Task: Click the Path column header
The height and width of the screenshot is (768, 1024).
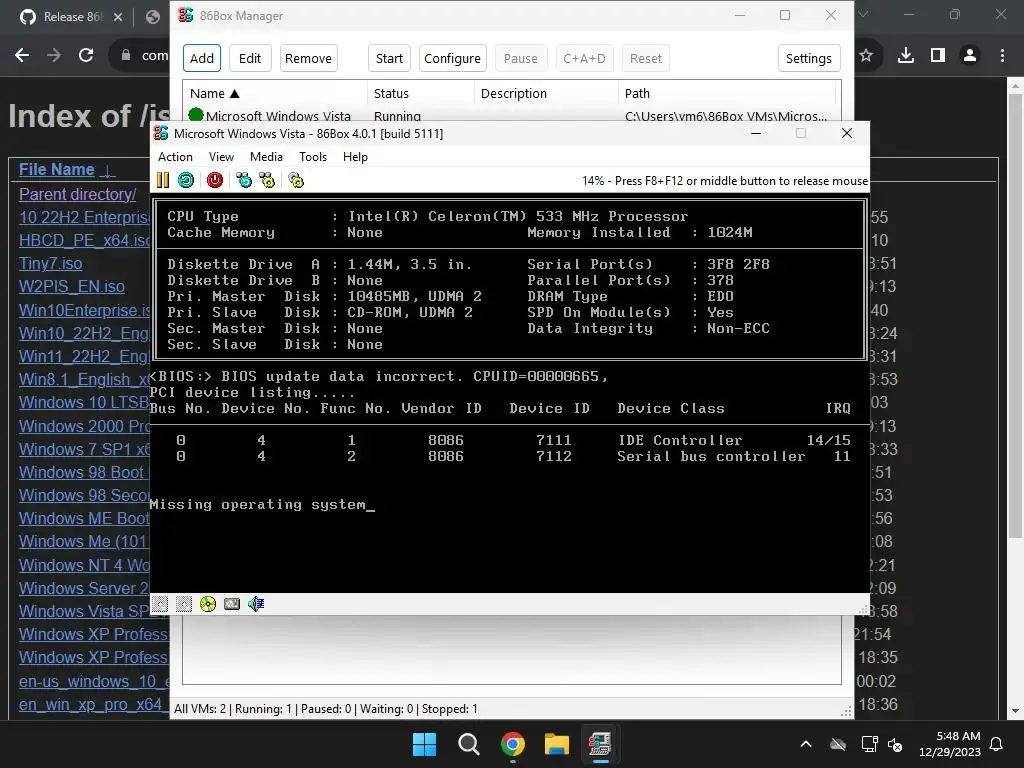Action: [x=727, y=93]
